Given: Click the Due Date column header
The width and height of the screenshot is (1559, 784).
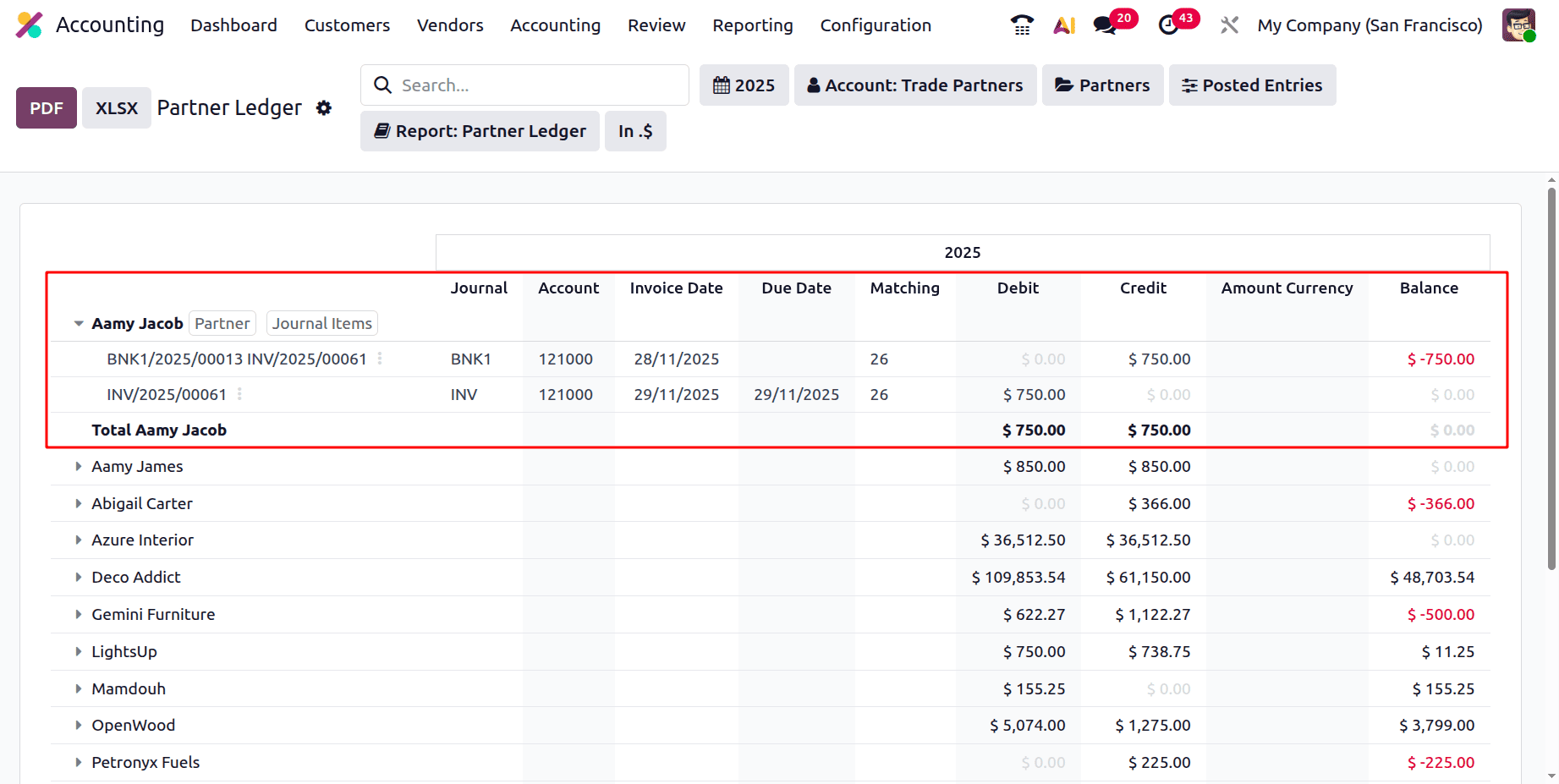Looking at the screenshot, I should click(796, 288).
